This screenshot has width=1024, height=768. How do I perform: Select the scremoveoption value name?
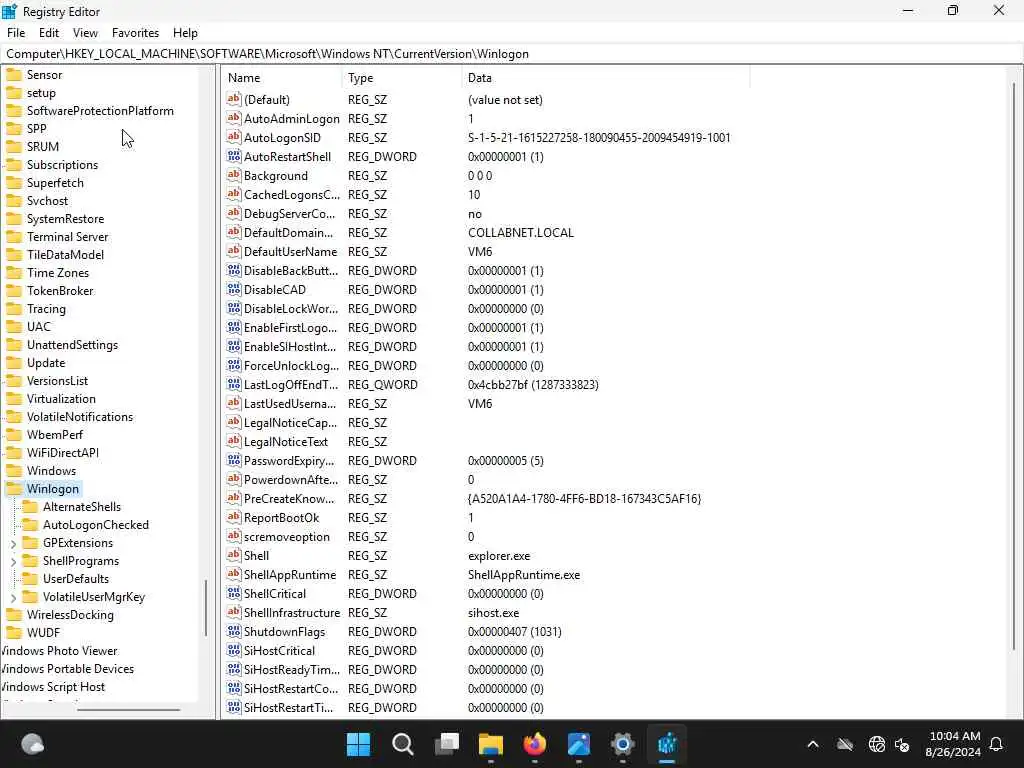[x=287, y=537]
